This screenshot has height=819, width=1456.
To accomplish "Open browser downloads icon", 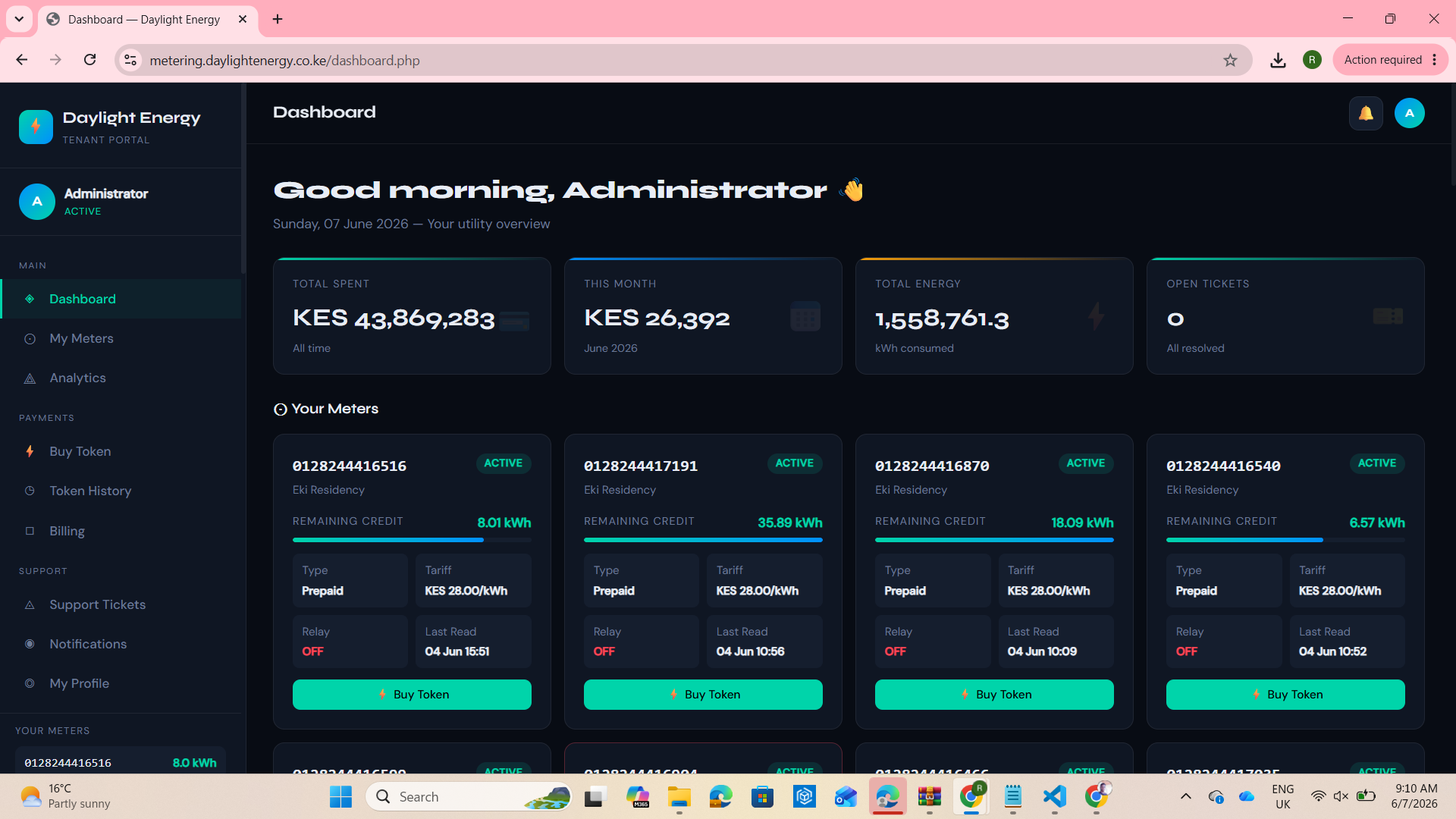I will pos(1278,60).
